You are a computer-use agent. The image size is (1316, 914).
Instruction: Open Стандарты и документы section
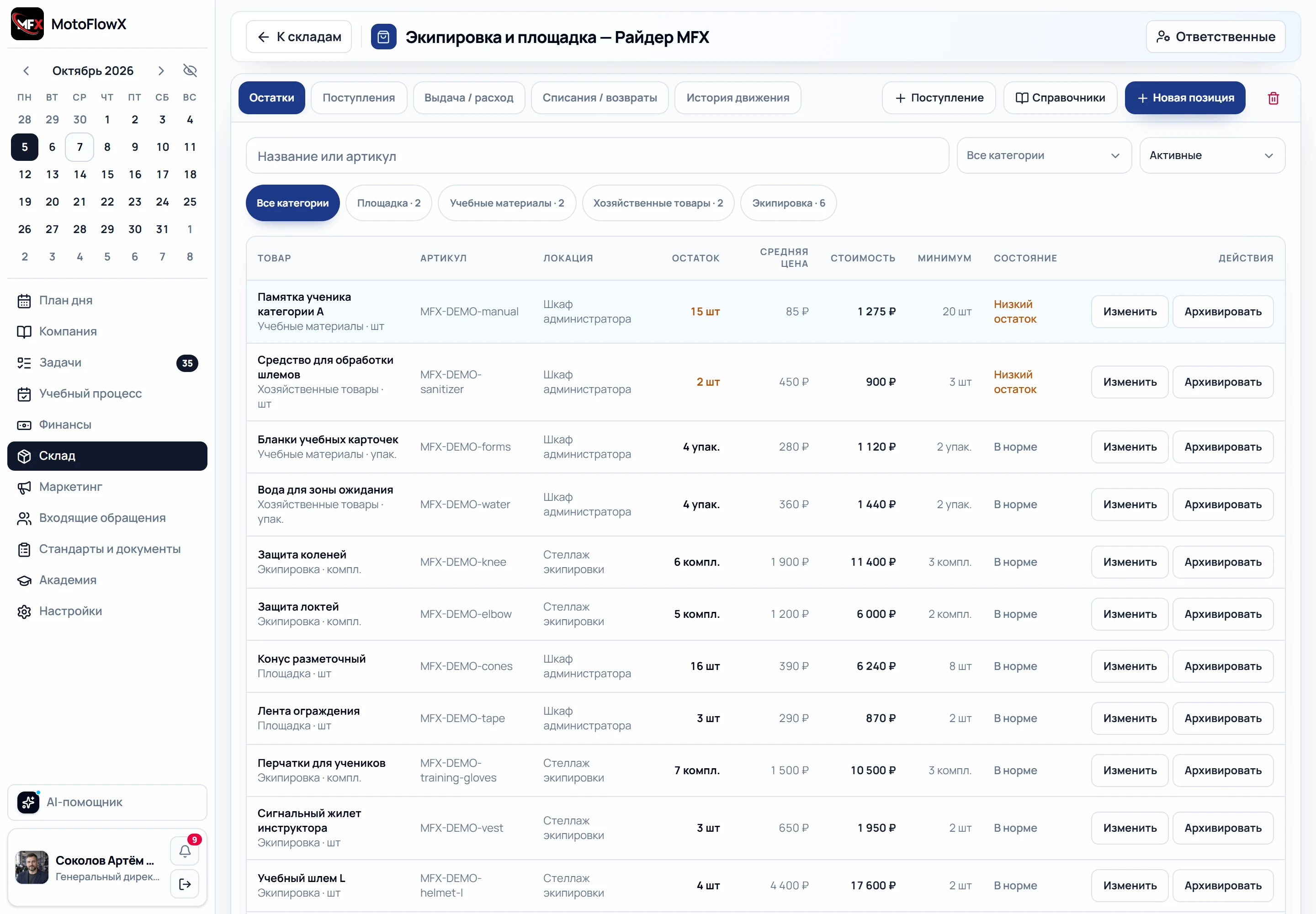[107, 549]
